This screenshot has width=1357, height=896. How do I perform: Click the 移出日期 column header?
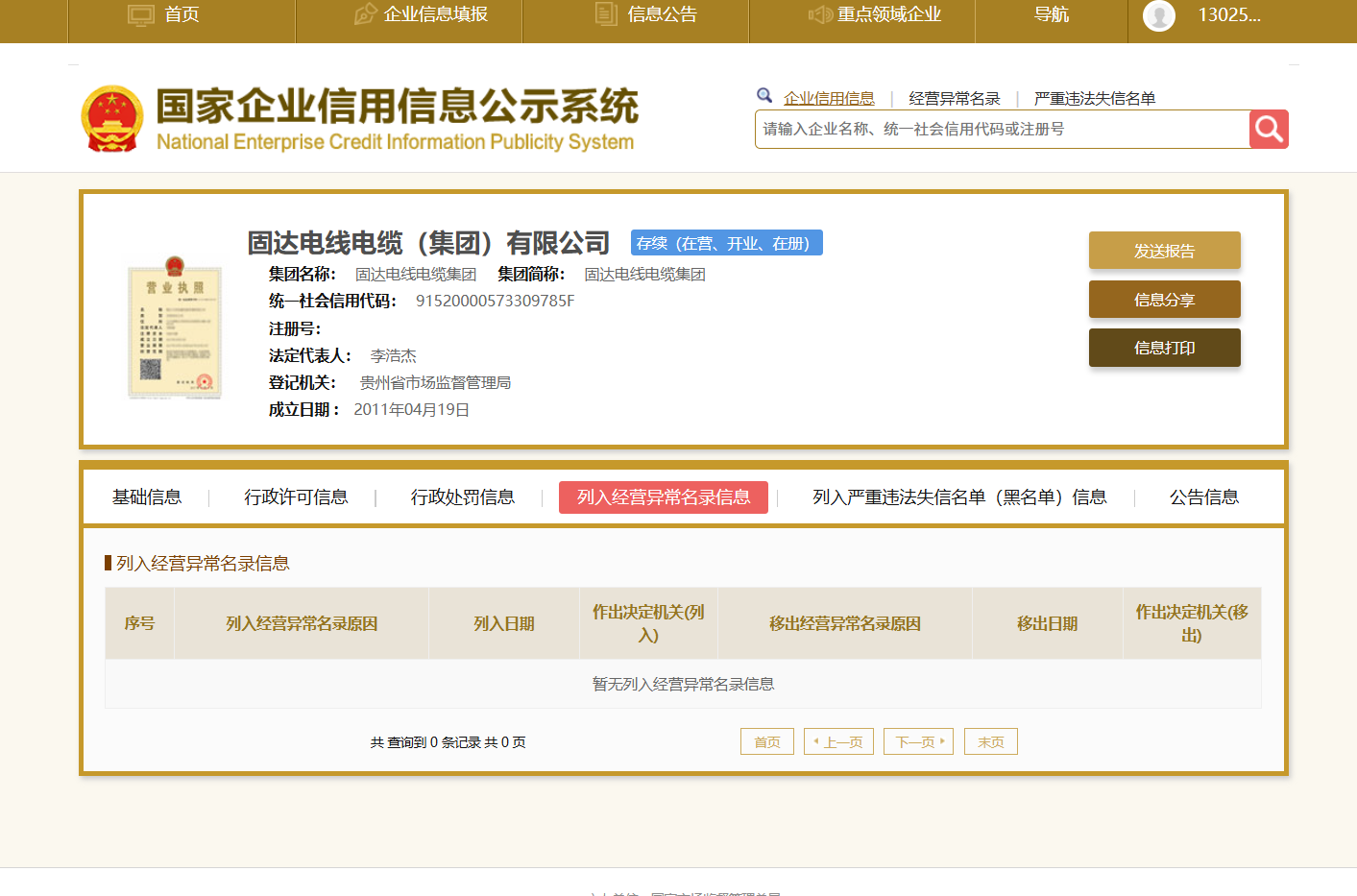(x=1048, y=623)
